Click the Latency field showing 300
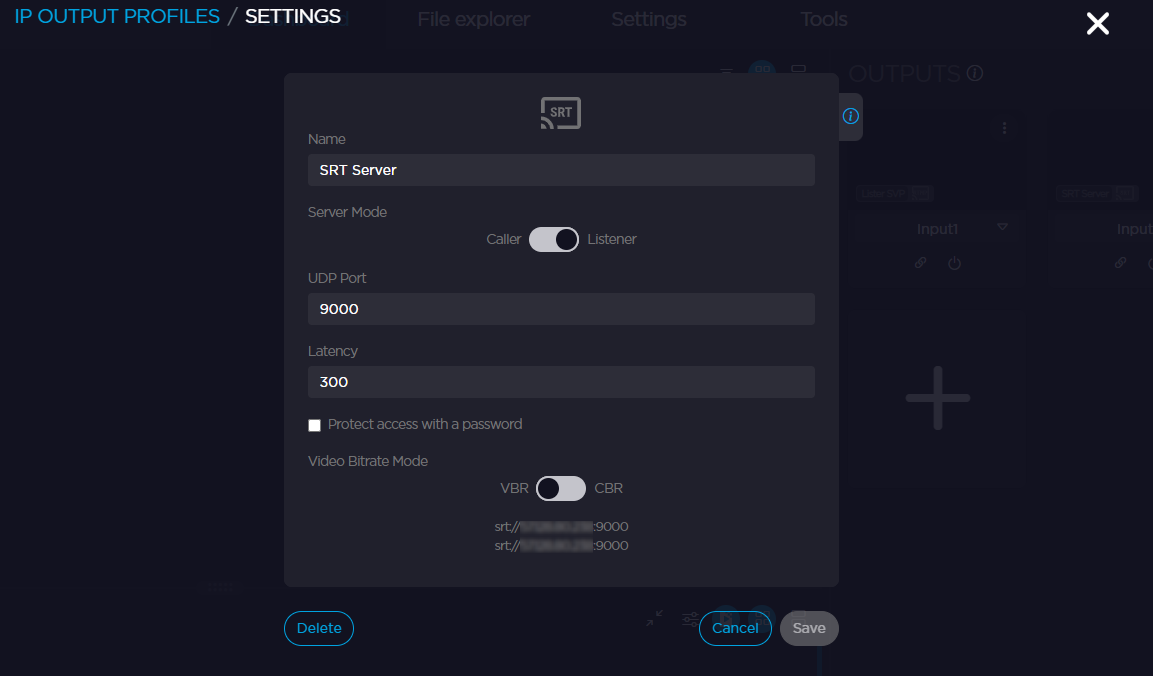This screenshot has height=676, width=1153. [561, 382]
